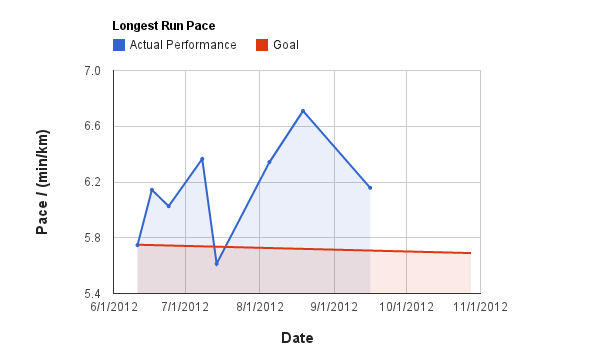The width and height of the screenshot is (593, 363).
Task: Click the first blue data point at 5.75
Action: pos(138,245)
